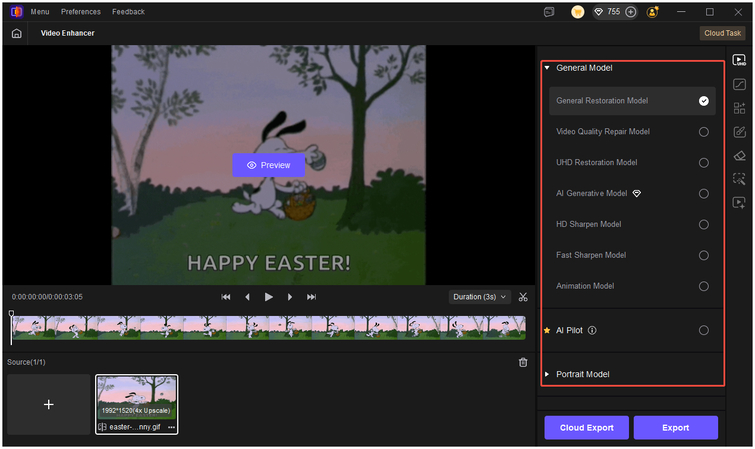
Task: Click the timeline filmstrip track
Action: point(269,328)
